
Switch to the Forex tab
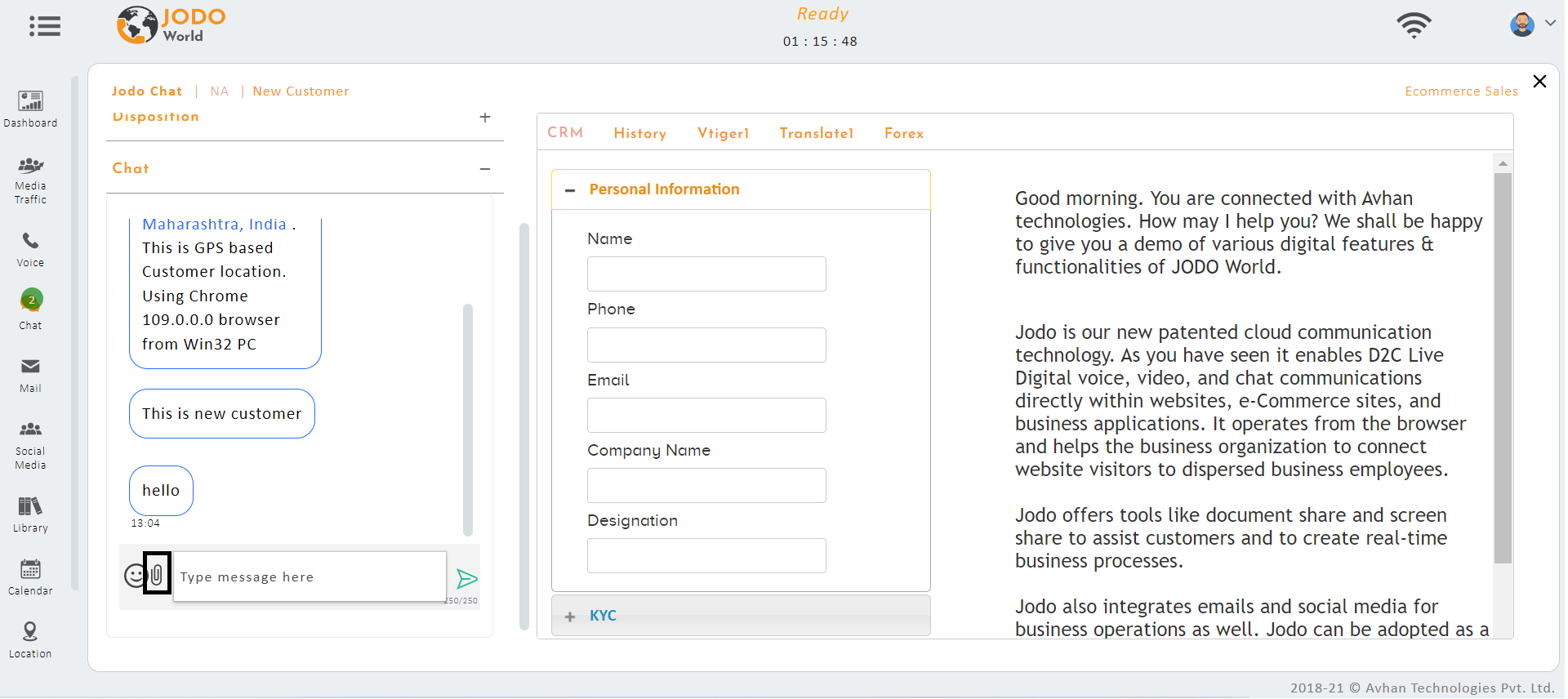click(904, 133)
